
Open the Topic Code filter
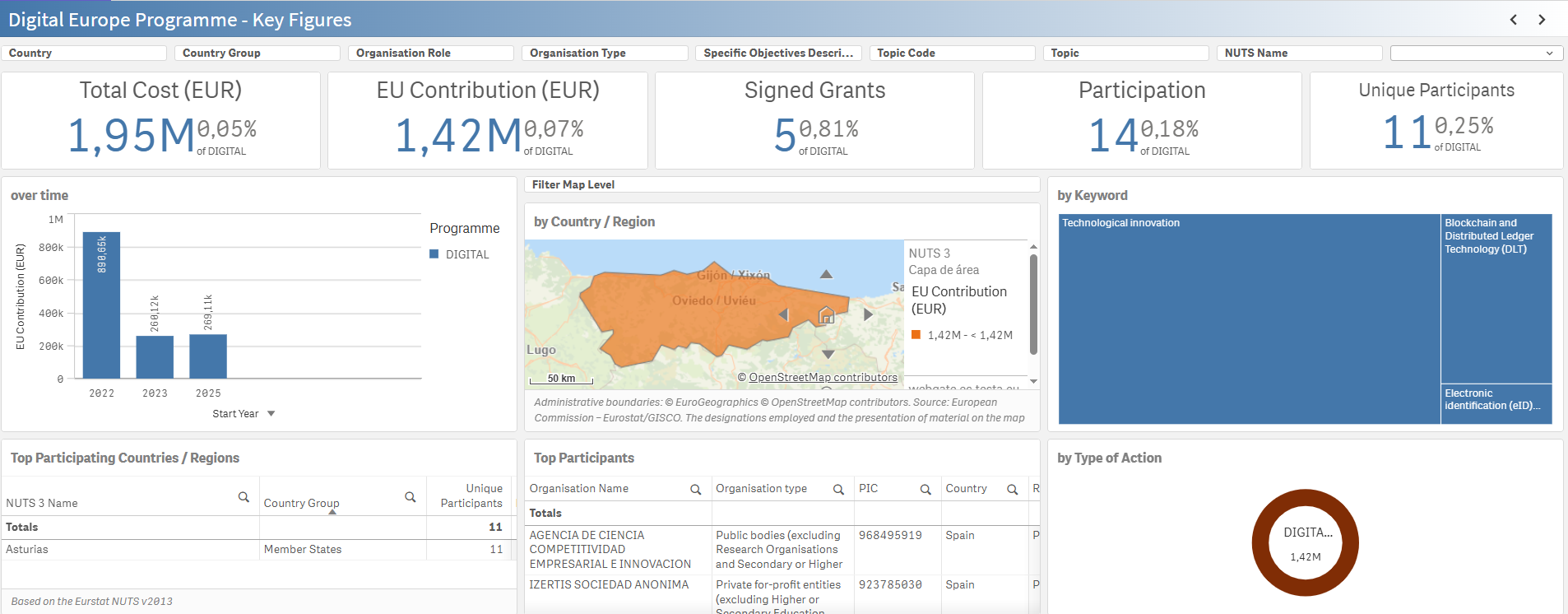point(952,53)
